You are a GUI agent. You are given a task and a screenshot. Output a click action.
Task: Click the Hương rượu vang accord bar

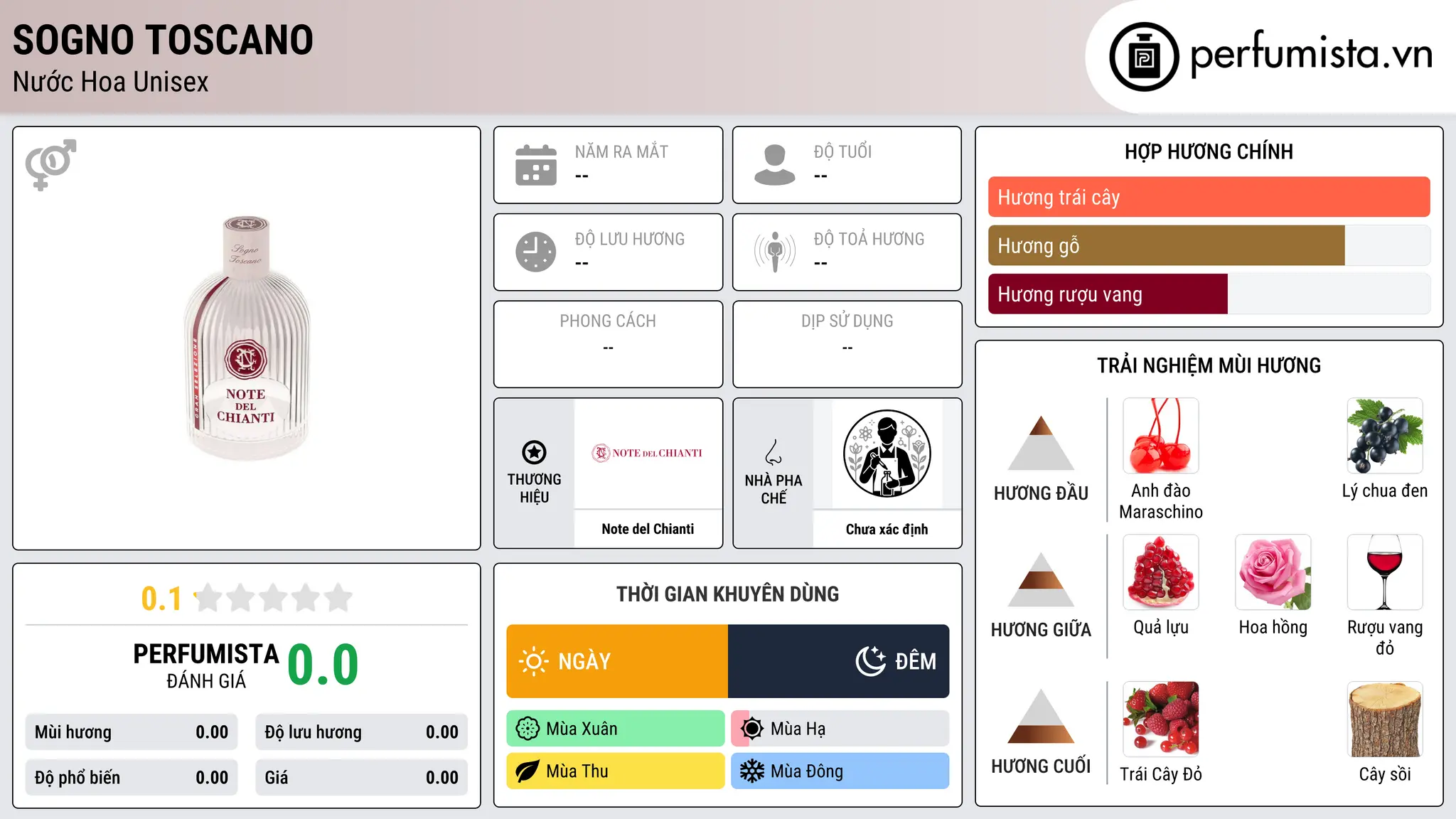tap(1209, 294)
